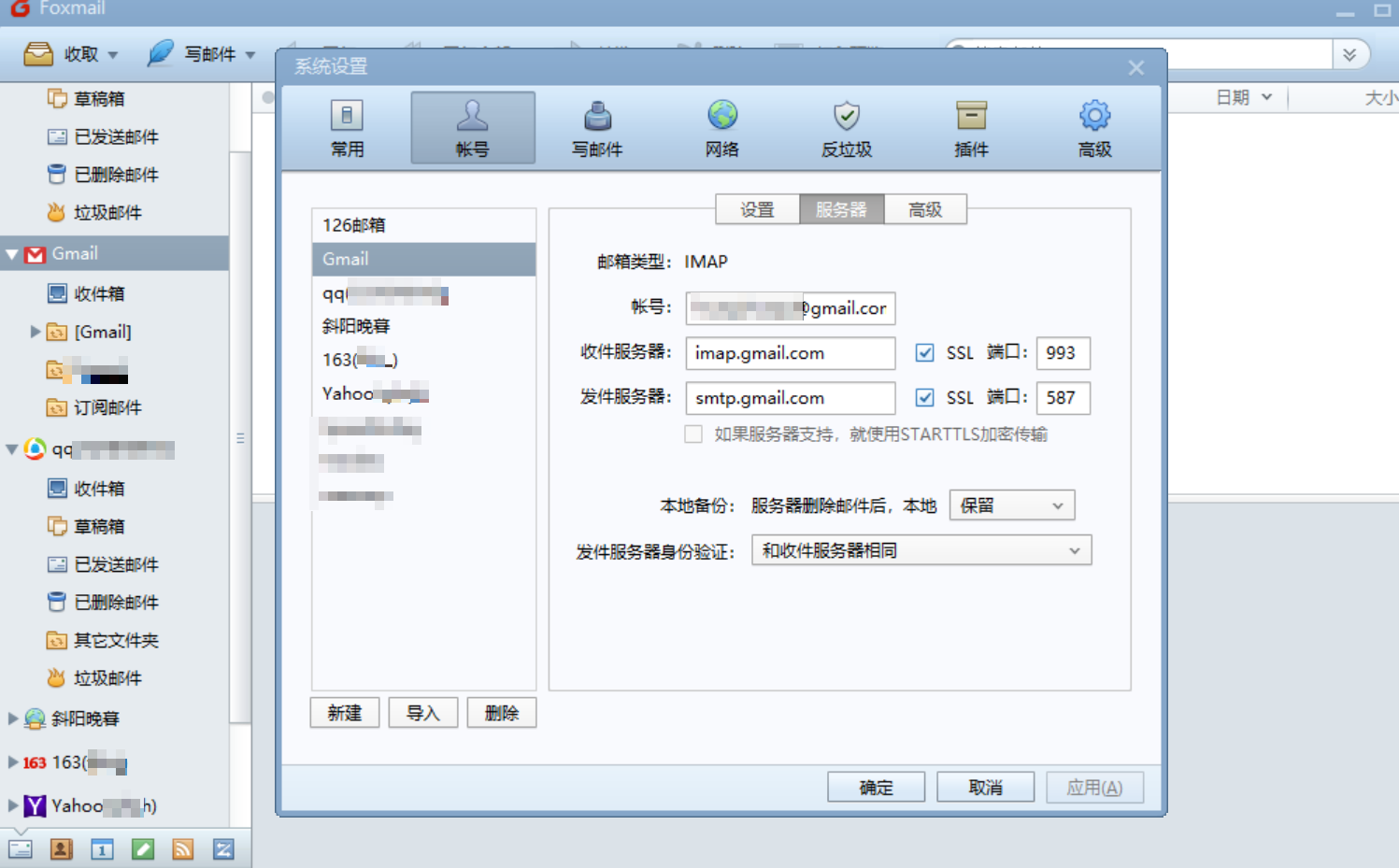Click the 斜阳晚春 account icon in the sidebar
This screenshot has height=868, width=1399.
[35, 719]
